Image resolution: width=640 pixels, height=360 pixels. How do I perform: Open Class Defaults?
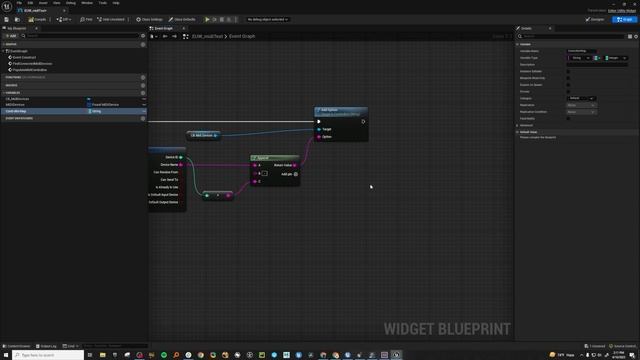(x=182, y=19)
